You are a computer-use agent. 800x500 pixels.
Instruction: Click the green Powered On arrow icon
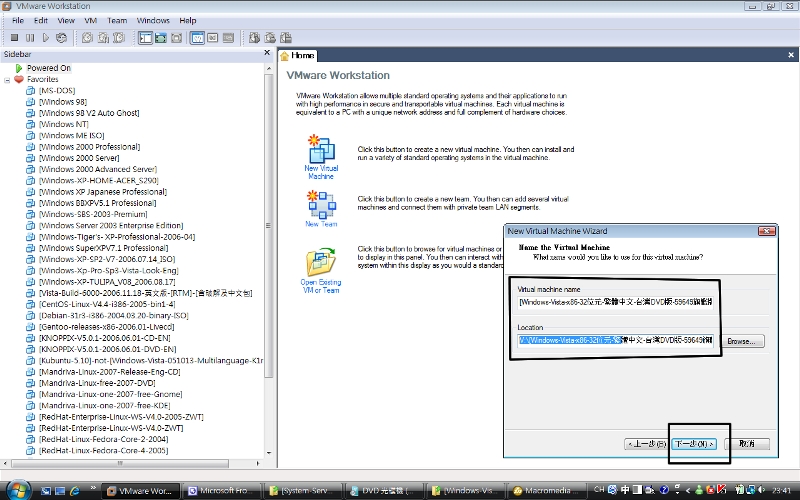tap(19, 68)
